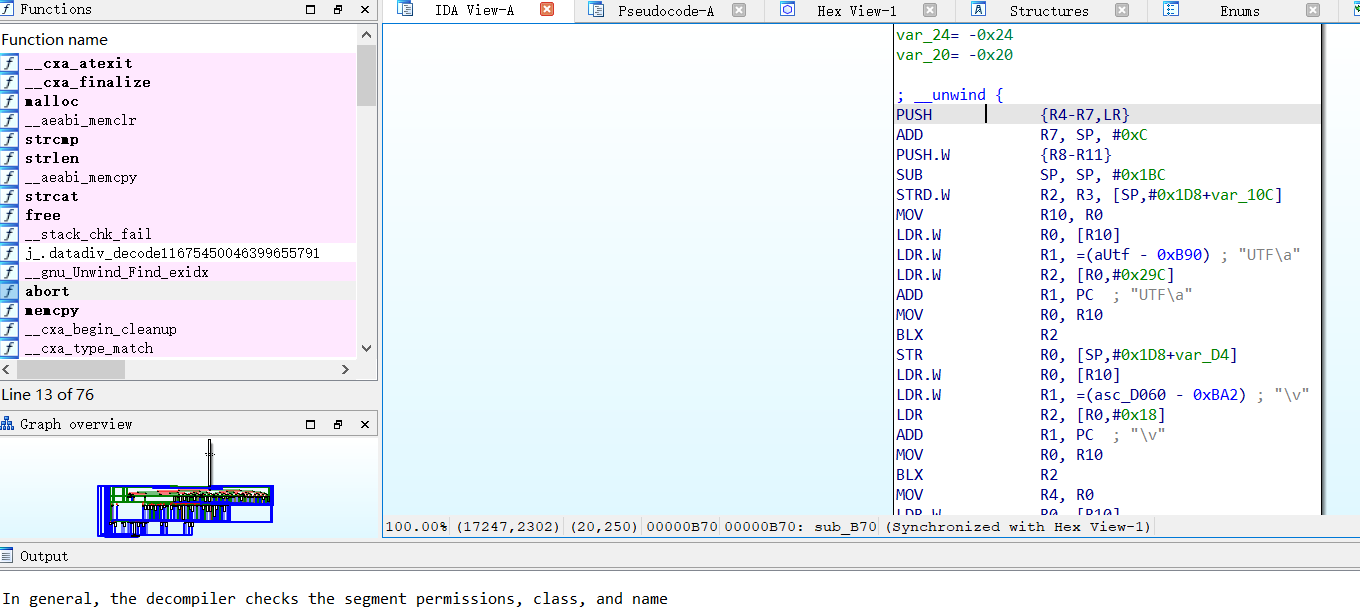
Task: Open the Enums tab
Action: [x=1239, y=11]
